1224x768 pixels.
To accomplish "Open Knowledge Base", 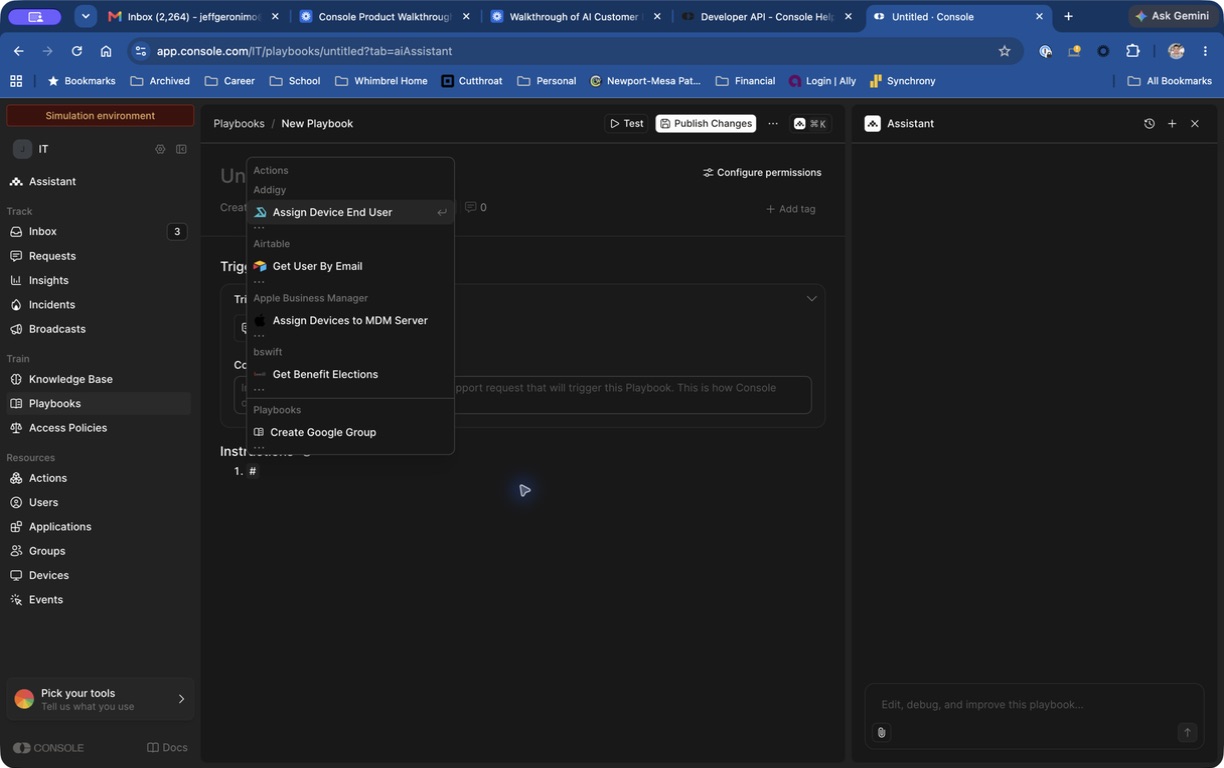I will tap(98, 379).
